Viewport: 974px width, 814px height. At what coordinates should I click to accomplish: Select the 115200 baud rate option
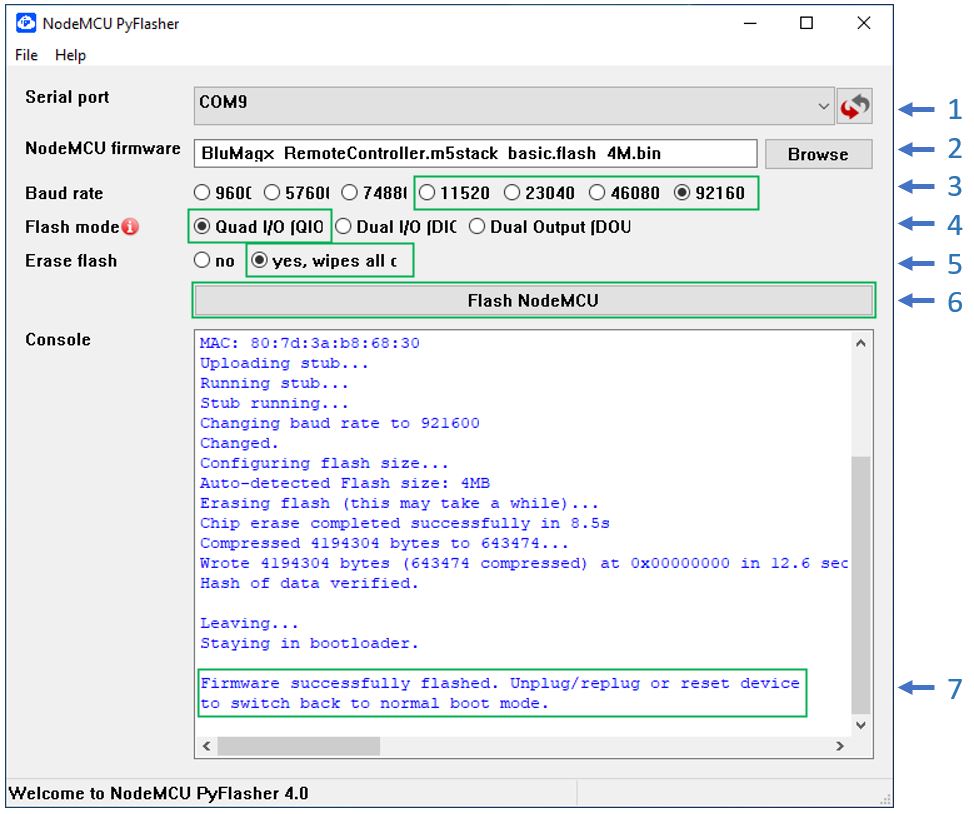click(x=455, y=193)
